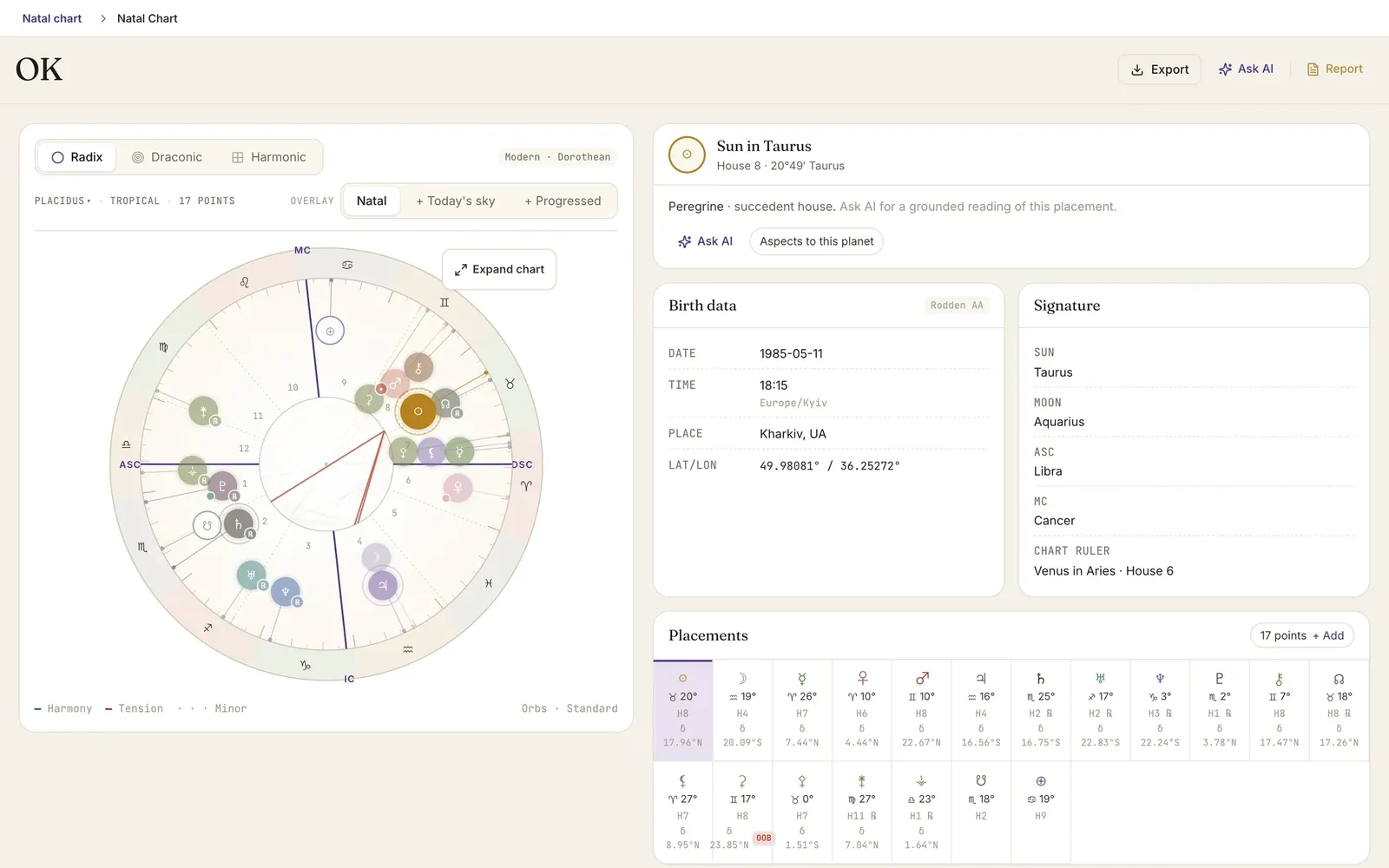Click the Sun icon in the Sun in Taurus card
The height and width of the screenshot is (868, 1389).
point(687,155)
